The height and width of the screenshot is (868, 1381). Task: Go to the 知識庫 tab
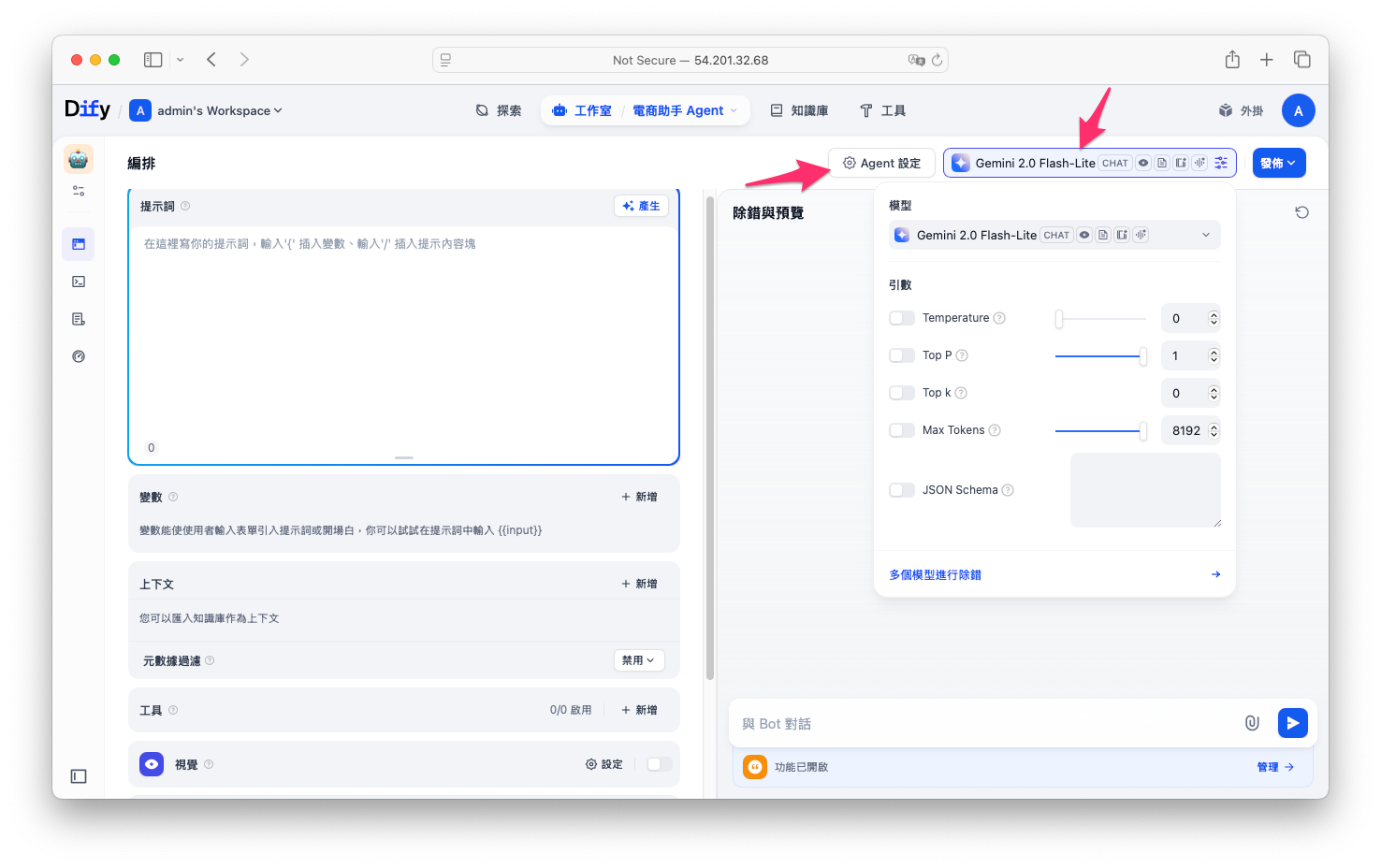tap(799, 110)
